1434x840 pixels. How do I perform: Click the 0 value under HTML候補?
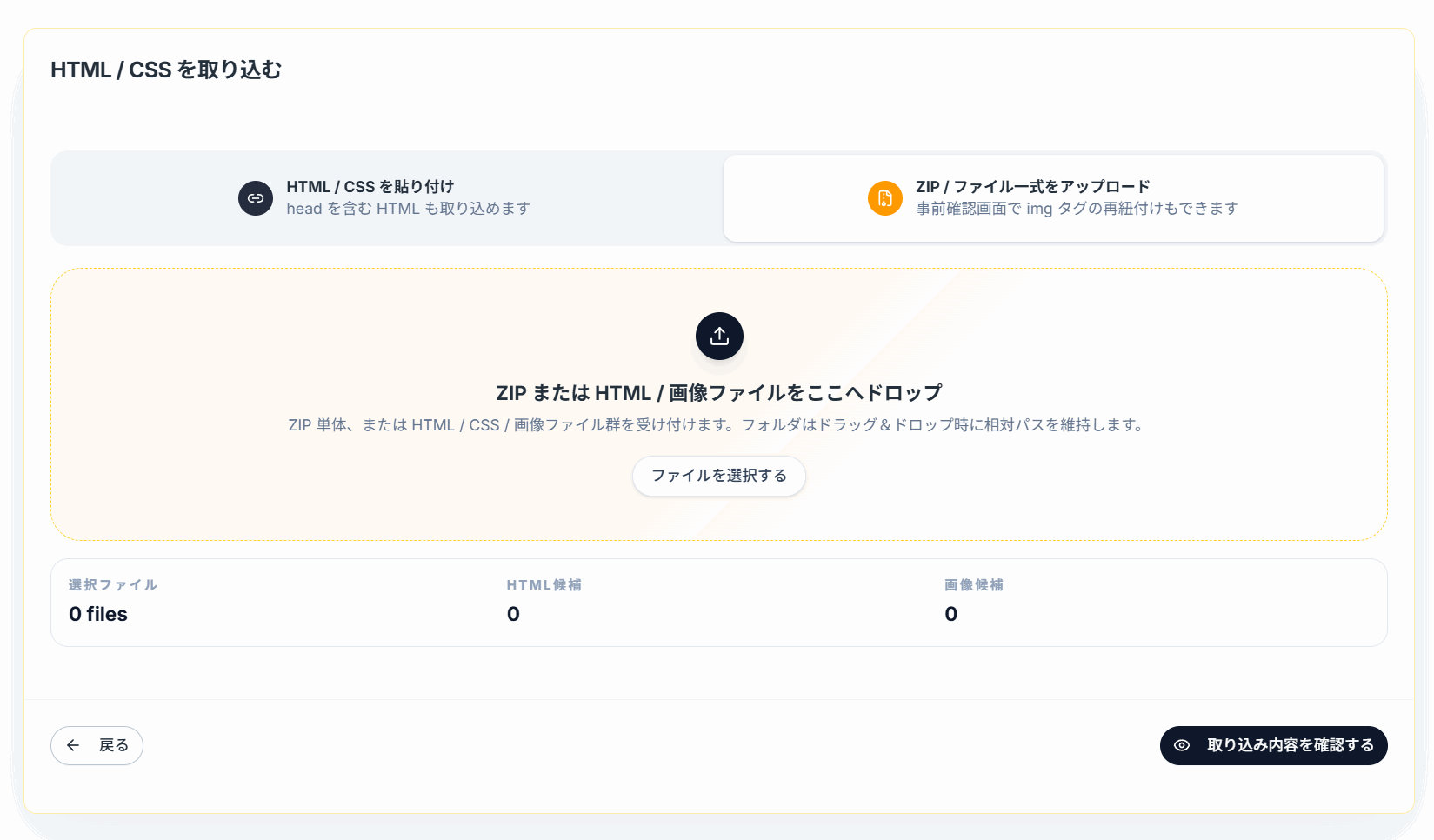(x=513, y=614)
